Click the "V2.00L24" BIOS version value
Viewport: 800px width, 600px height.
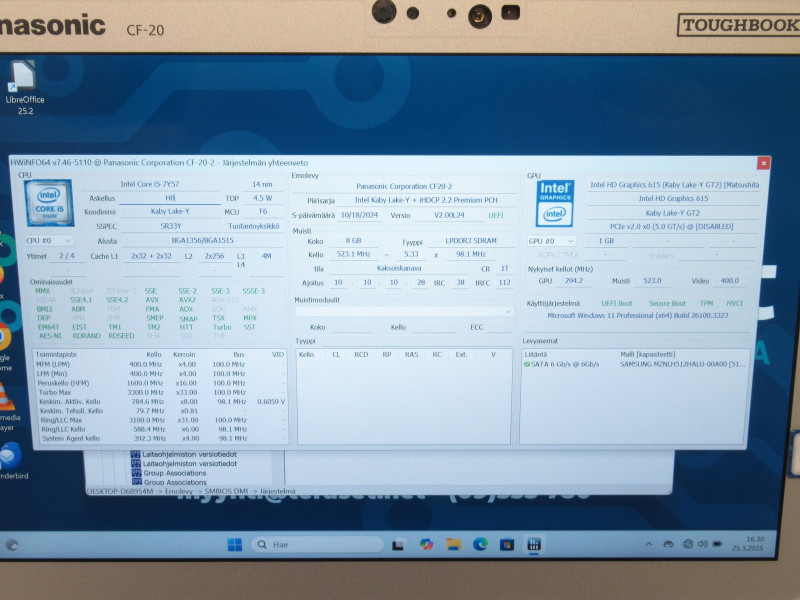449,215
